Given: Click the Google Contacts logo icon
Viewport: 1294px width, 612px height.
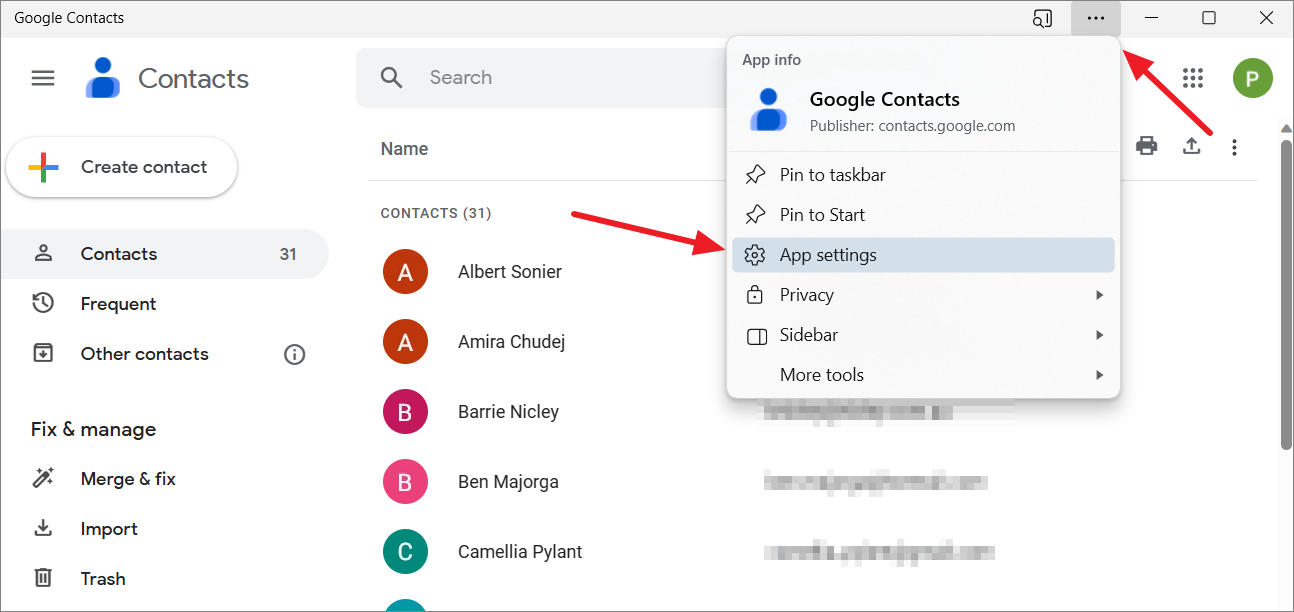Looking at the screenshot, I should coord(103,78).
